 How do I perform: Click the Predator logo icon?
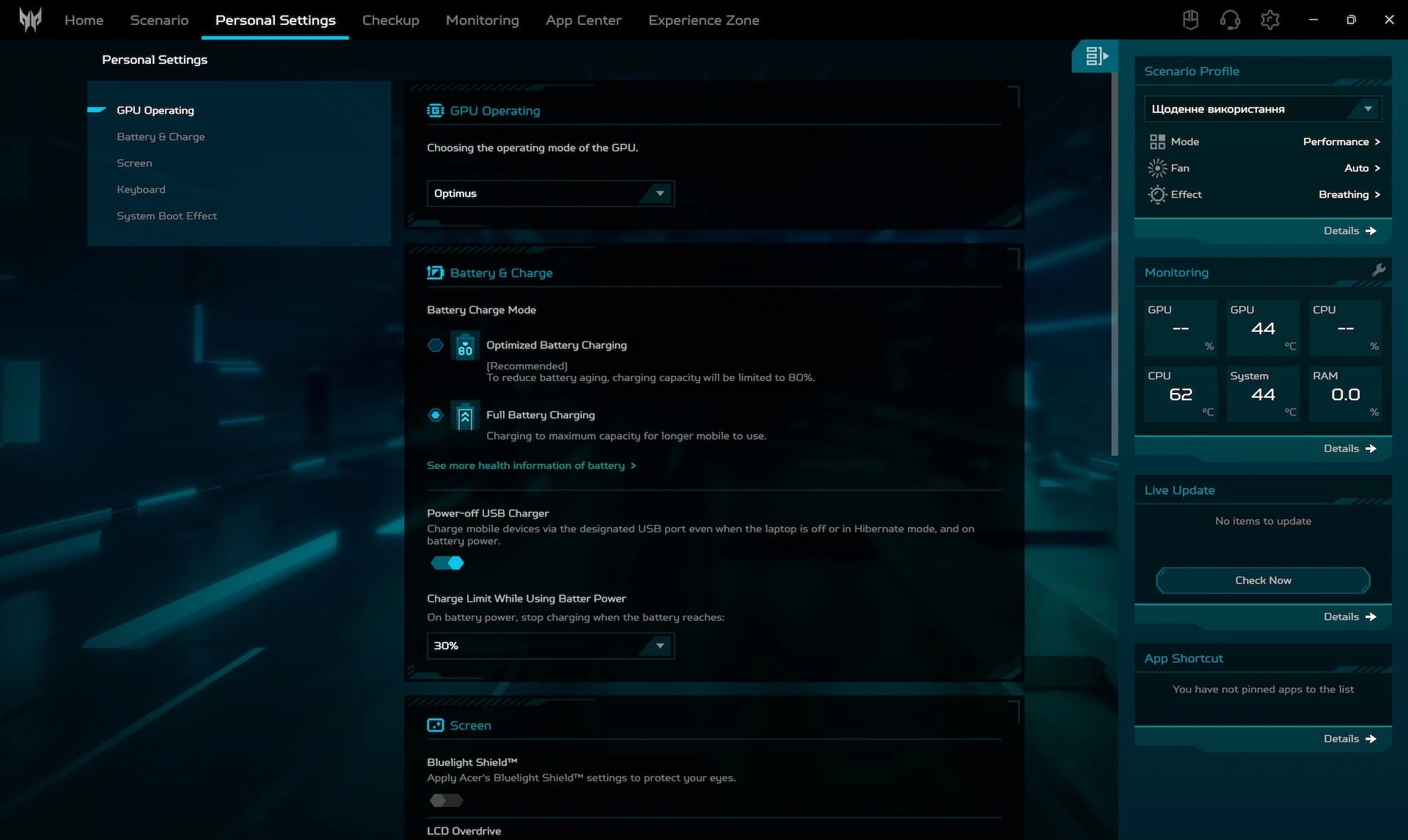(30, 20)
